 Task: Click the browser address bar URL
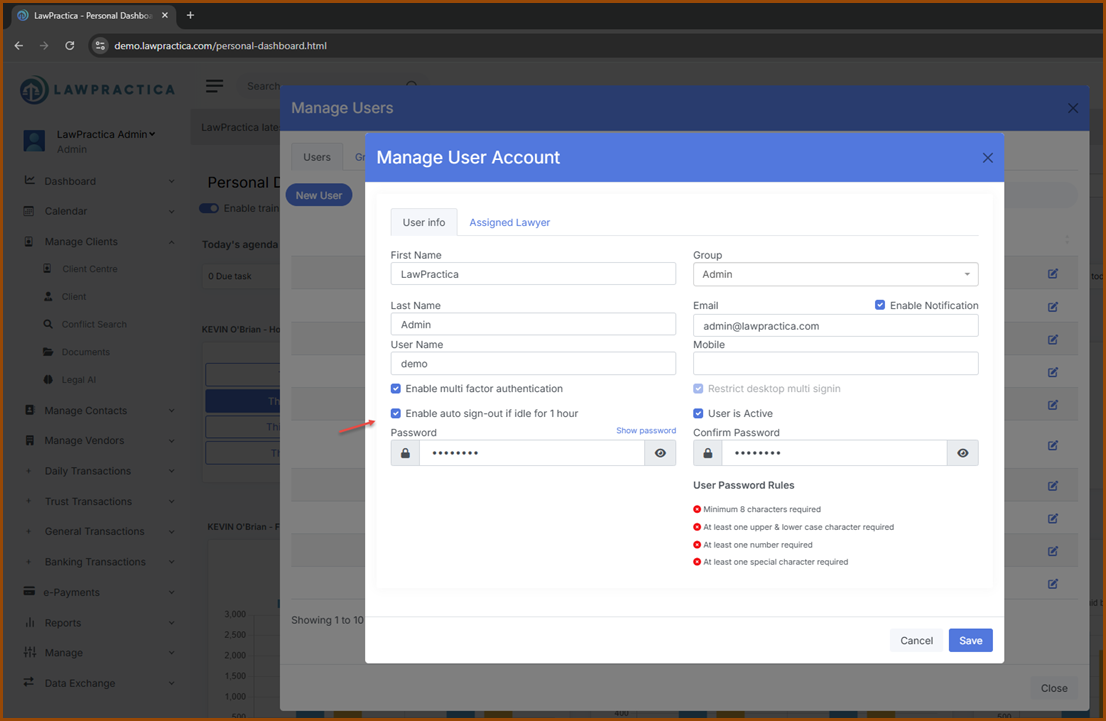coord(220,46)
